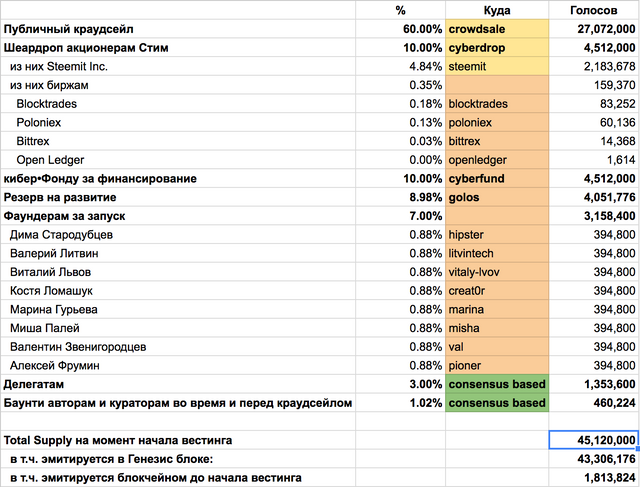
Task: Select the 'misha' account cell
Action: tap(497, 328)
